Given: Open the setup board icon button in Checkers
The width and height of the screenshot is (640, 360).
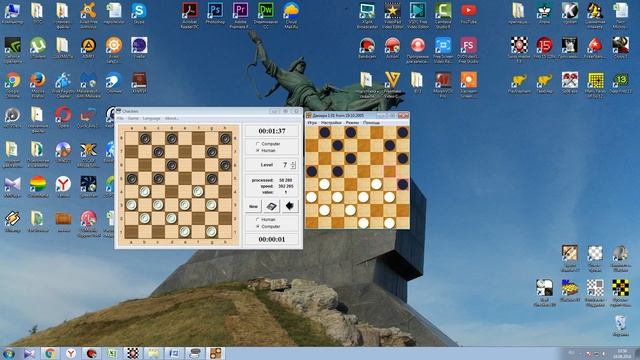Looking at the screenshot, I should pyautogui.click(x=271, y=206).
